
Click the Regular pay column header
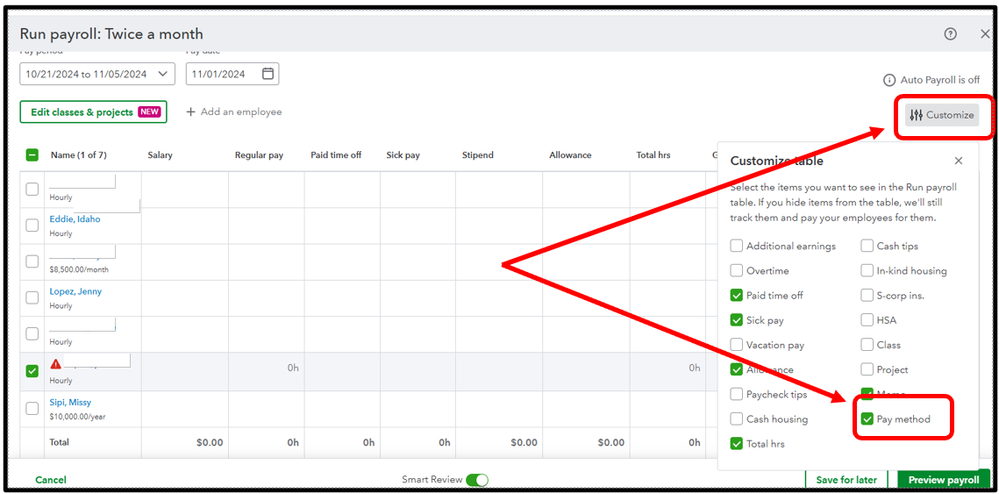tap(259, 155)
